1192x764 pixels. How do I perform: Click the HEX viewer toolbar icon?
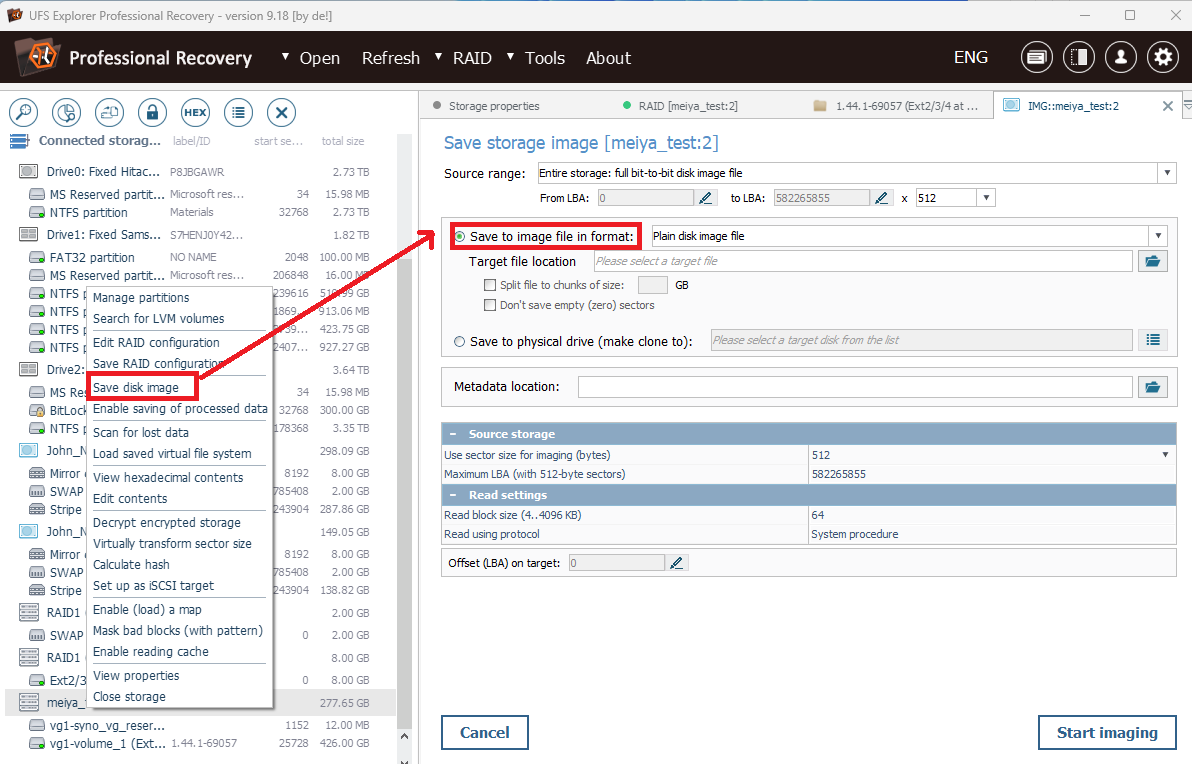(x=195, y=112)
